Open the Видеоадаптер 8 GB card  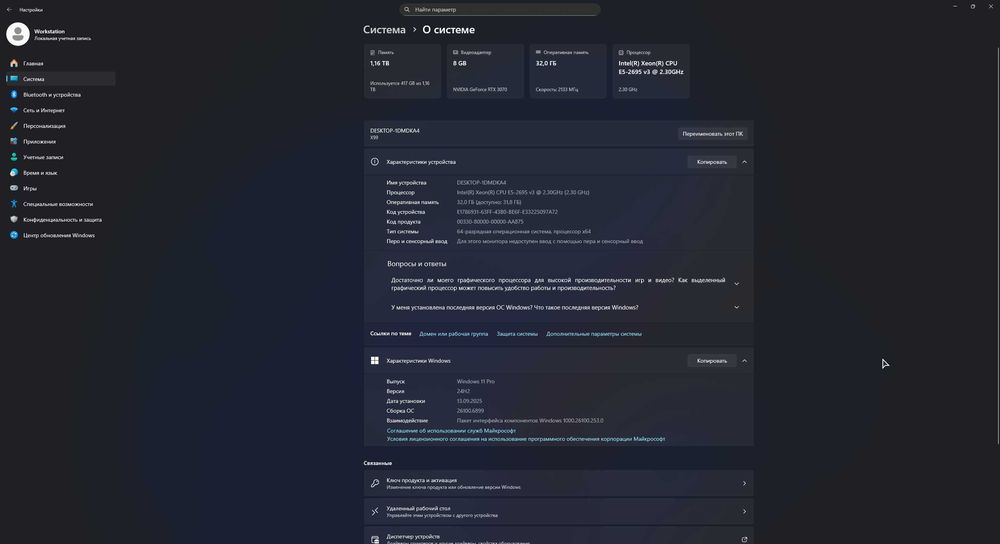(485, 71)
